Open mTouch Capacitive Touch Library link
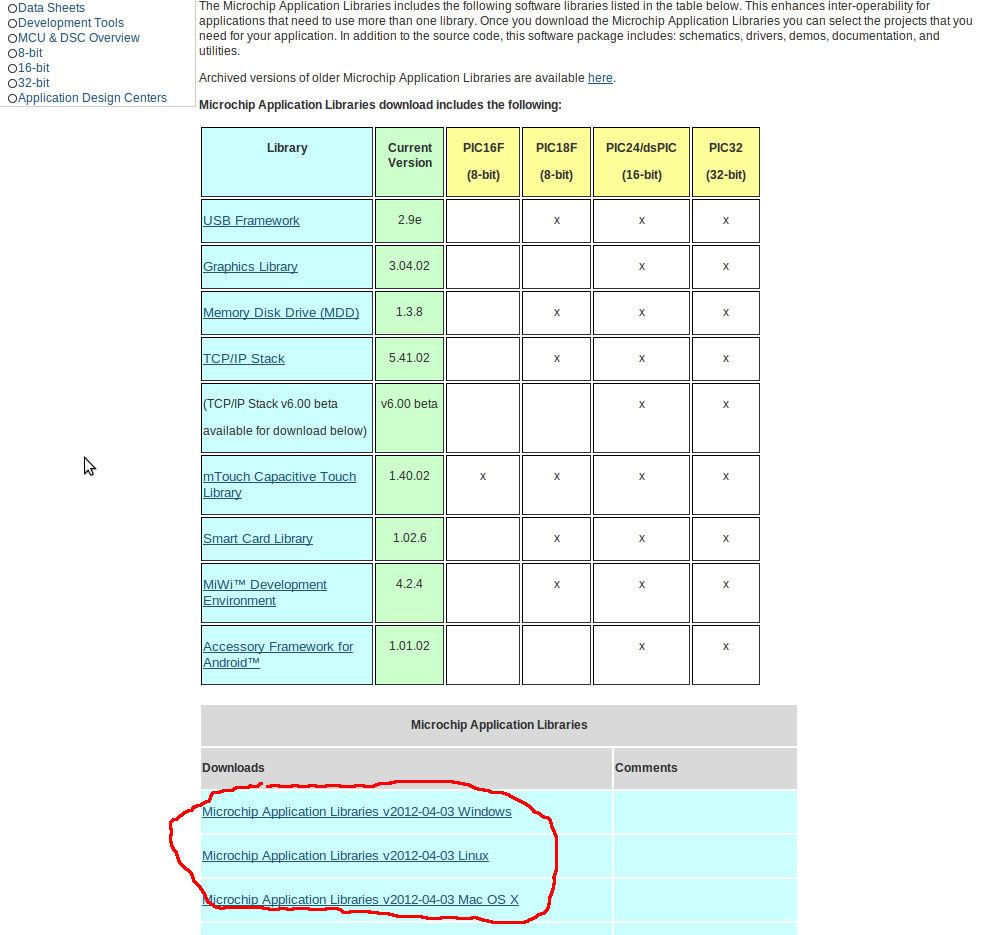996x935 pixels. coord(279,485)
